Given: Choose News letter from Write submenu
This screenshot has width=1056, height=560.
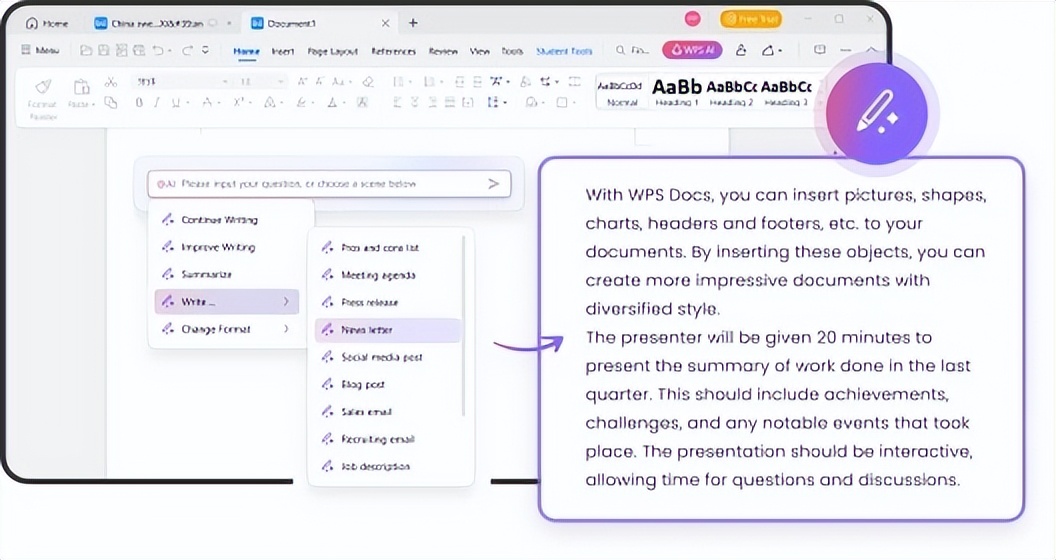Looking at the screenshot, I should tap(387, 330).
